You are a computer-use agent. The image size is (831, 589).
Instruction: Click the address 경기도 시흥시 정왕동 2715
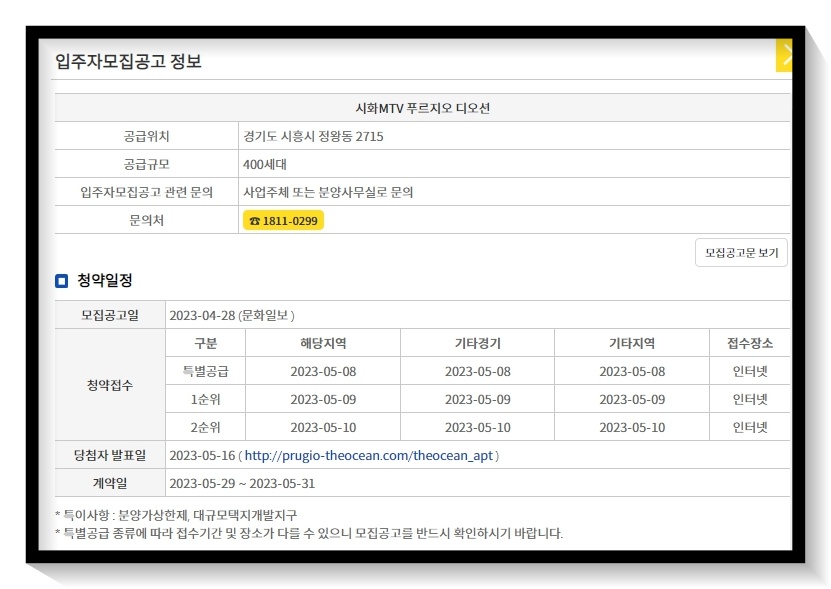pos(313,136)
